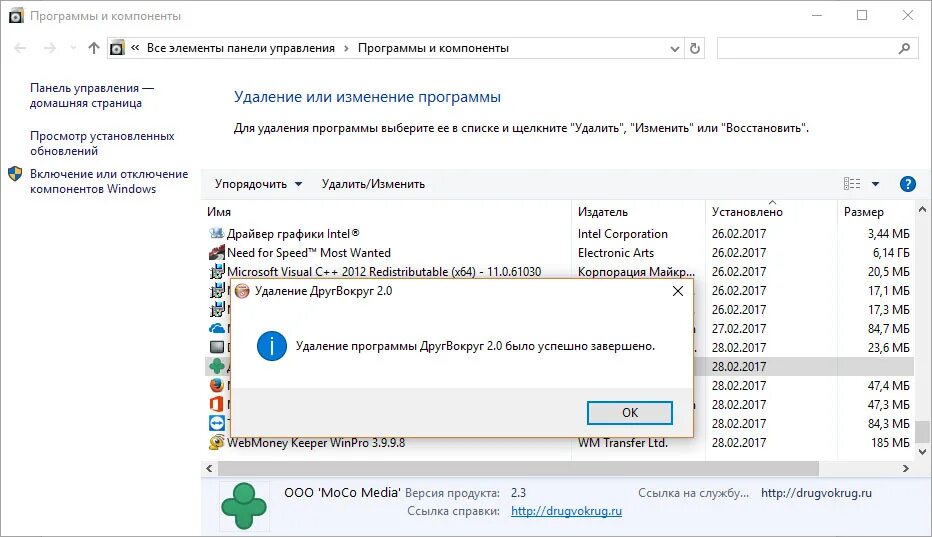Click the 185 МБ size value
Image resolution: width=932 pixels, height=537 pixels.
click(890, 442)
